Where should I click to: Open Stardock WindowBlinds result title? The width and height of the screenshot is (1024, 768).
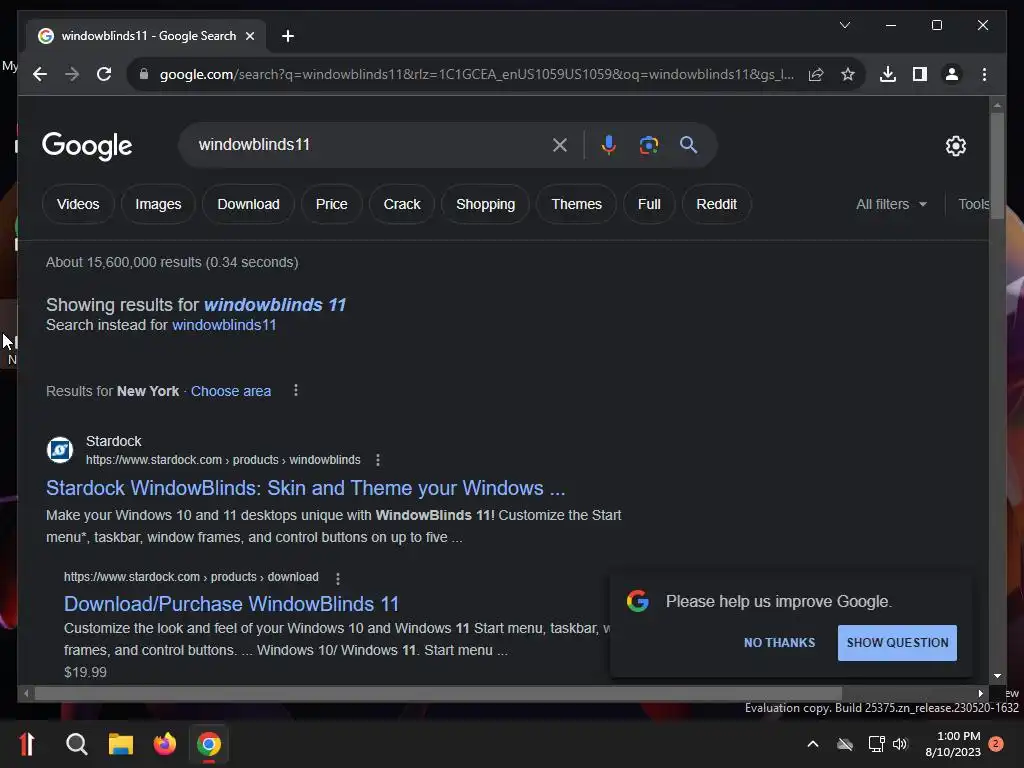point(306,488)
